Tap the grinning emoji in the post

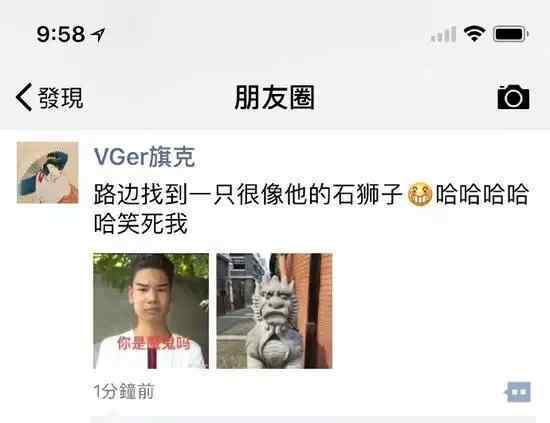pos(420,194)
